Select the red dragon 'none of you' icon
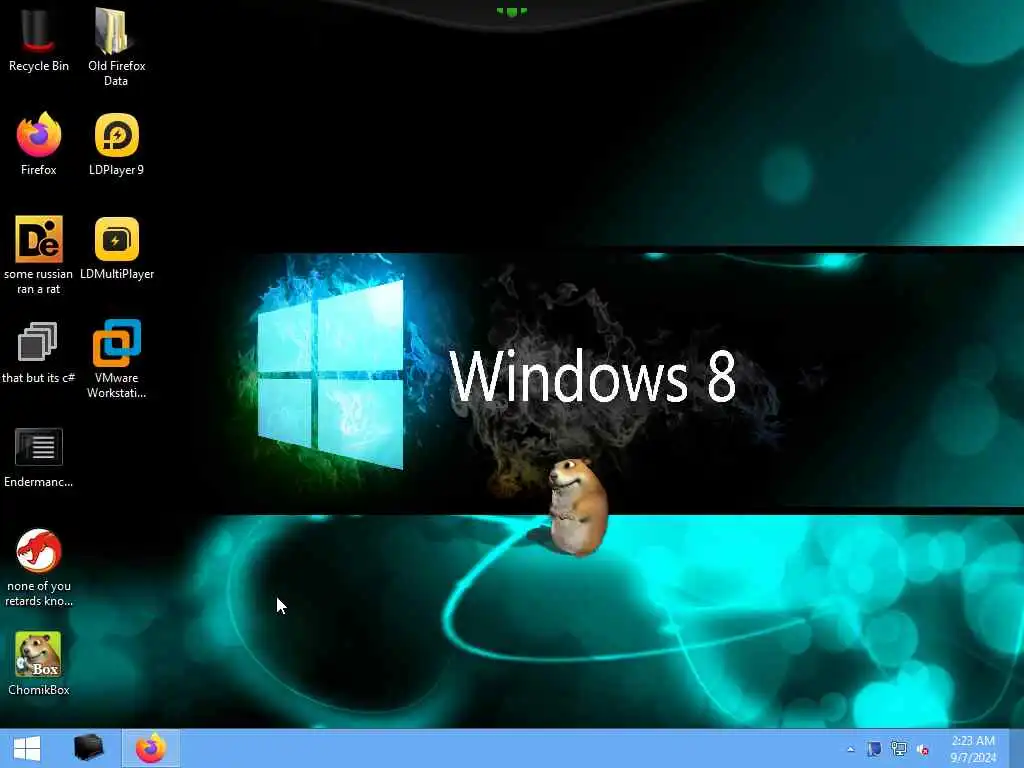Screen dimensions: 1024x768 [39, 567]
